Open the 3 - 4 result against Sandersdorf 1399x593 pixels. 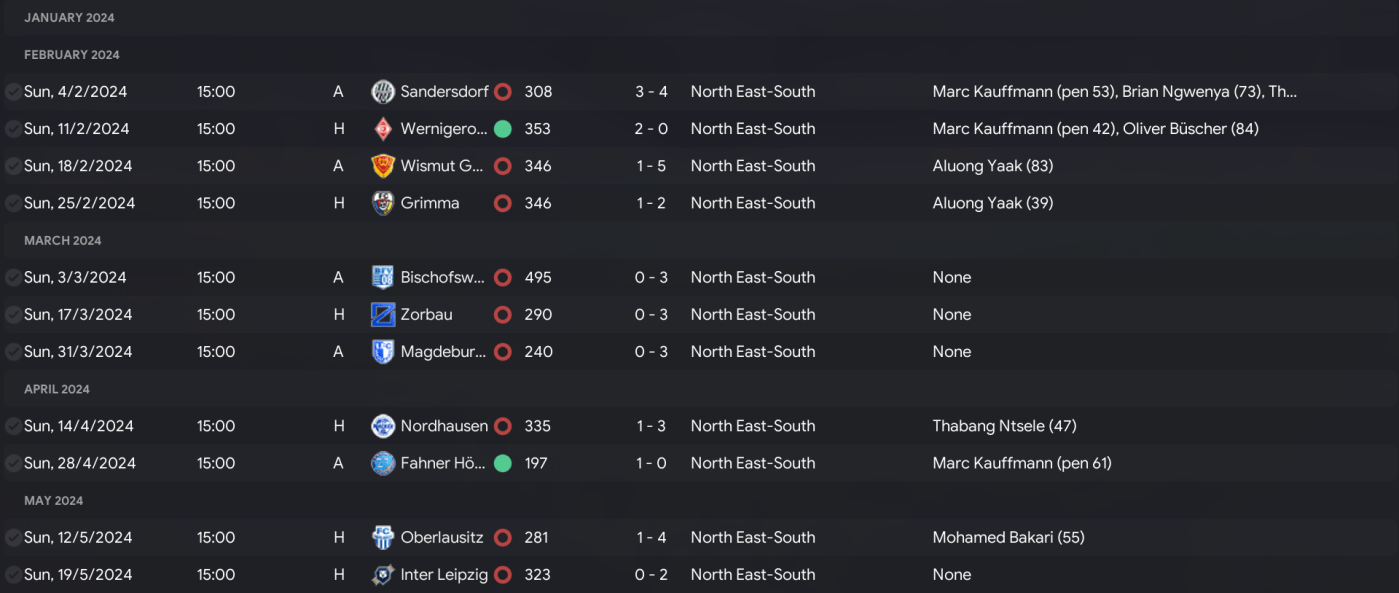[x=651, y=92]
